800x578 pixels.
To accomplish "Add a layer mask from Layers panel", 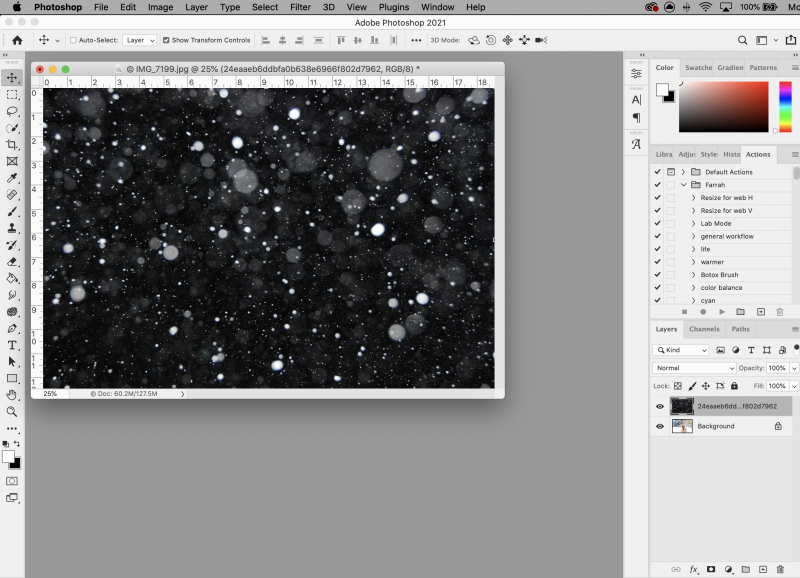I will point(710,569).
